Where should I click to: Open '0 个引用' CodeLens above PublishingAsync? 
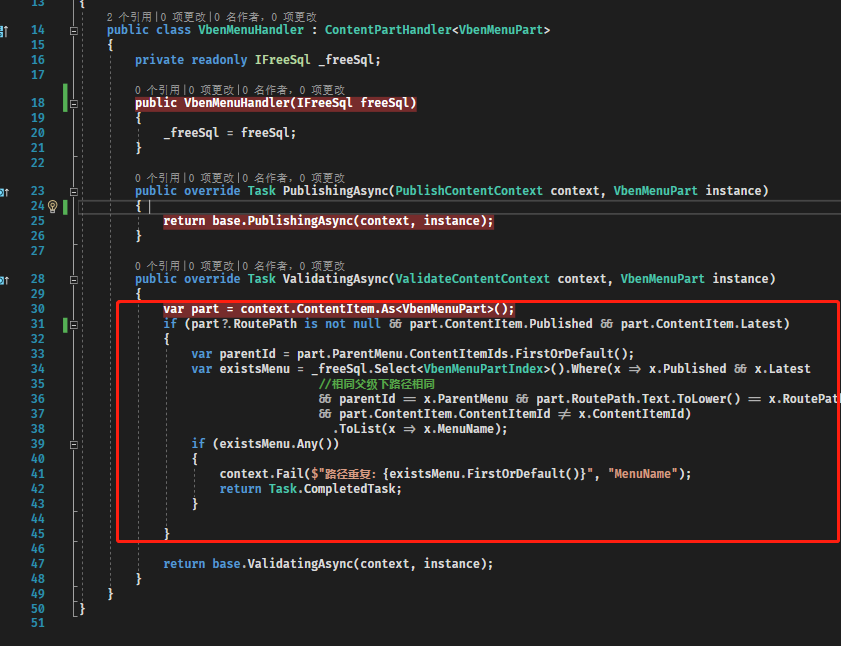[157, 178]
